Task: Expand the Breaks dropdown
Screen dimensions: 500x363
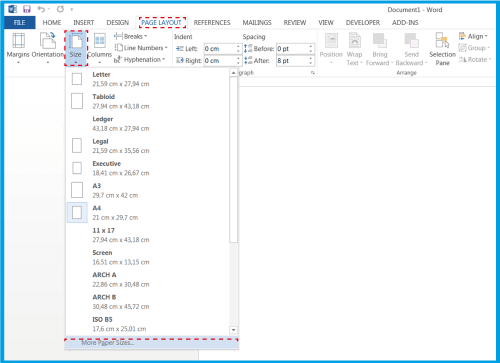Action: pyautogui.click(x=131, y=36)
